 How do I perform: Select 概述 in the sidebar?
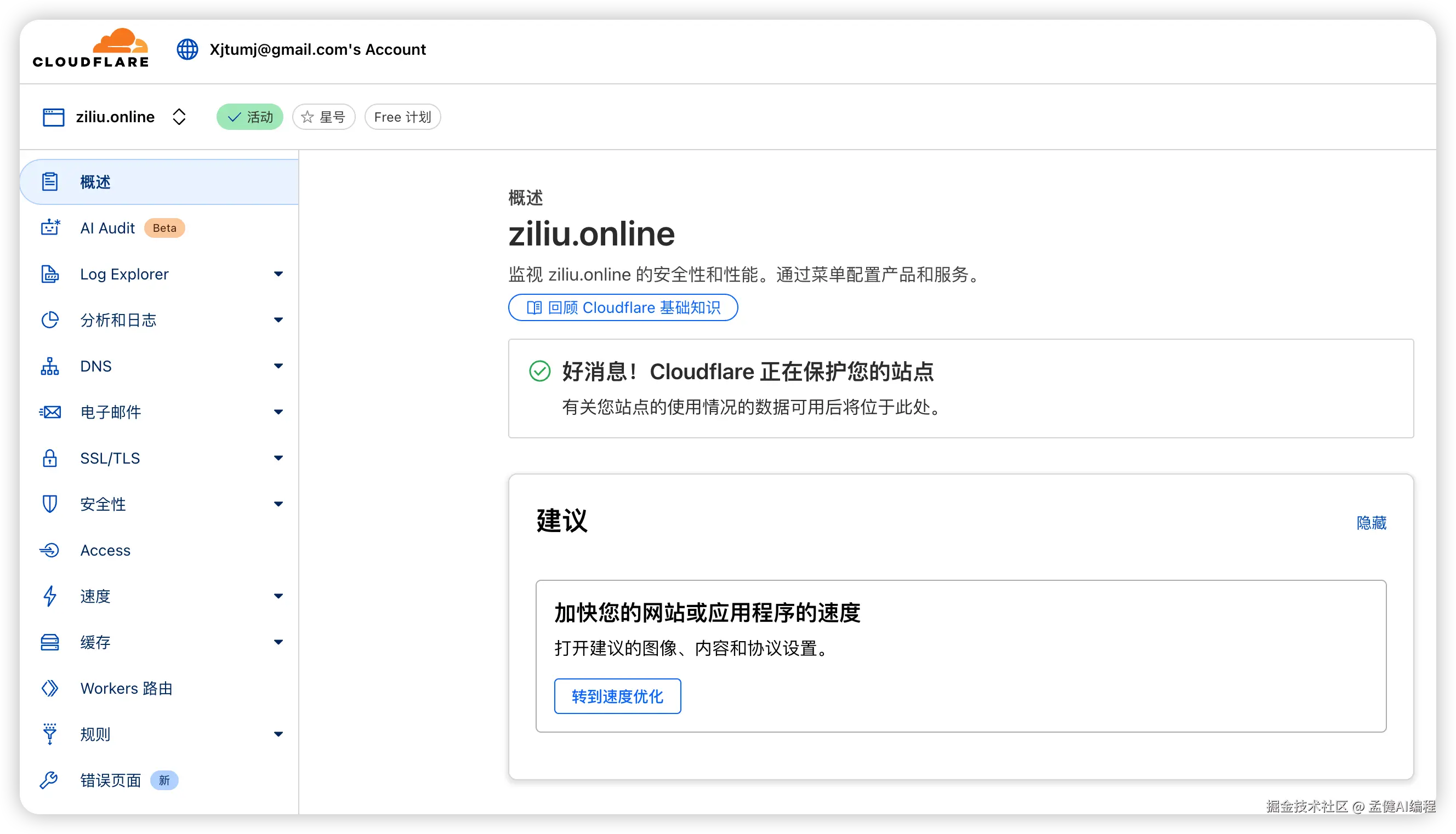[96, 182]
